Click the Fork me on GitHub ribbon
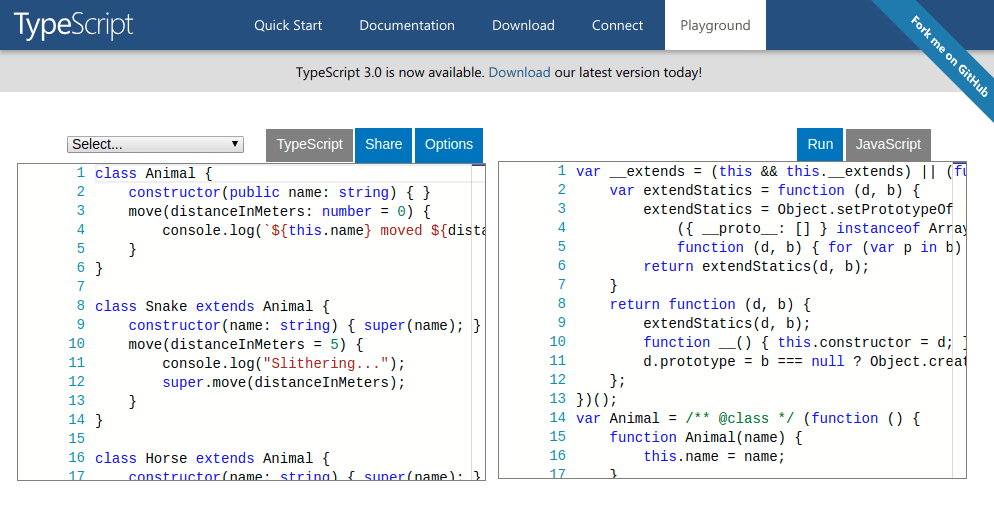Image resolution: width=994 pixels, height=524 pixels. [x=949, y=56]
